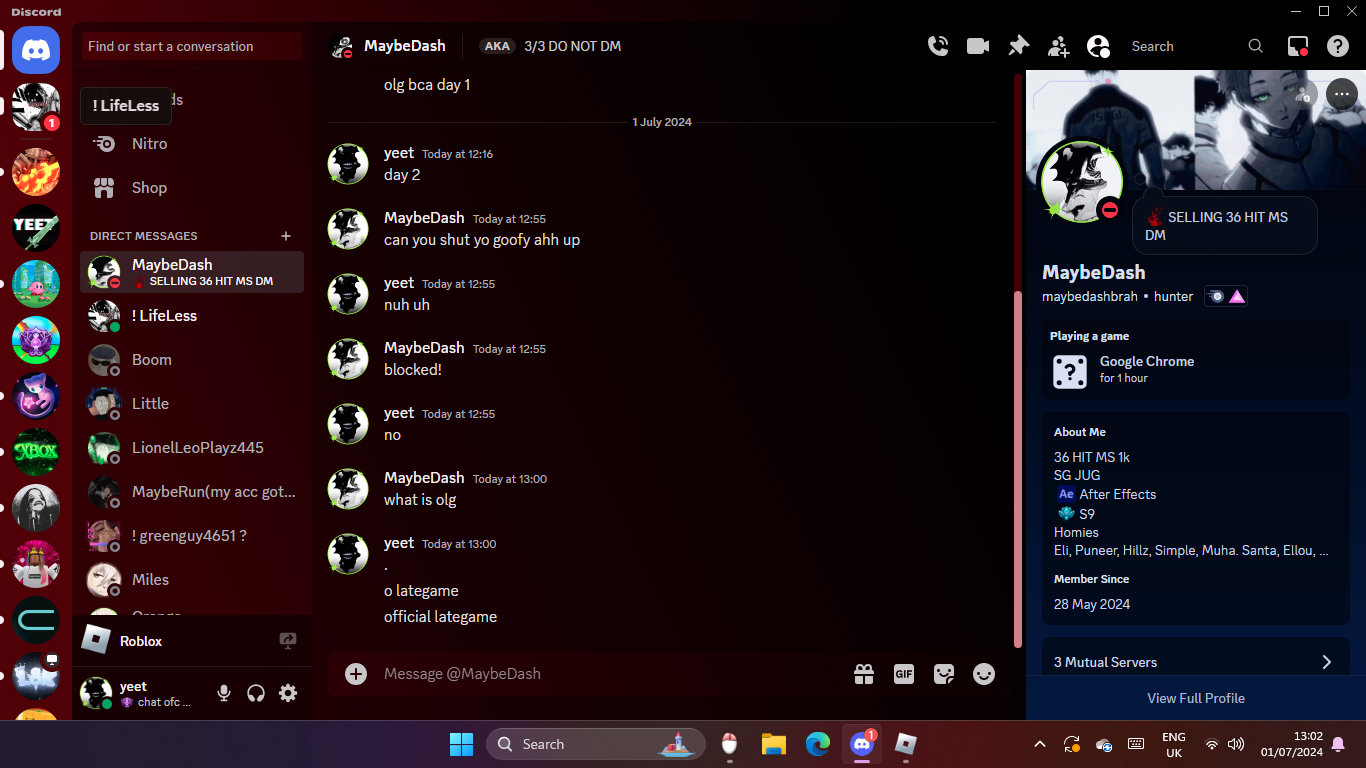Click View Full Profile
Viewport: 1366px width, 768px height.
1196,698
